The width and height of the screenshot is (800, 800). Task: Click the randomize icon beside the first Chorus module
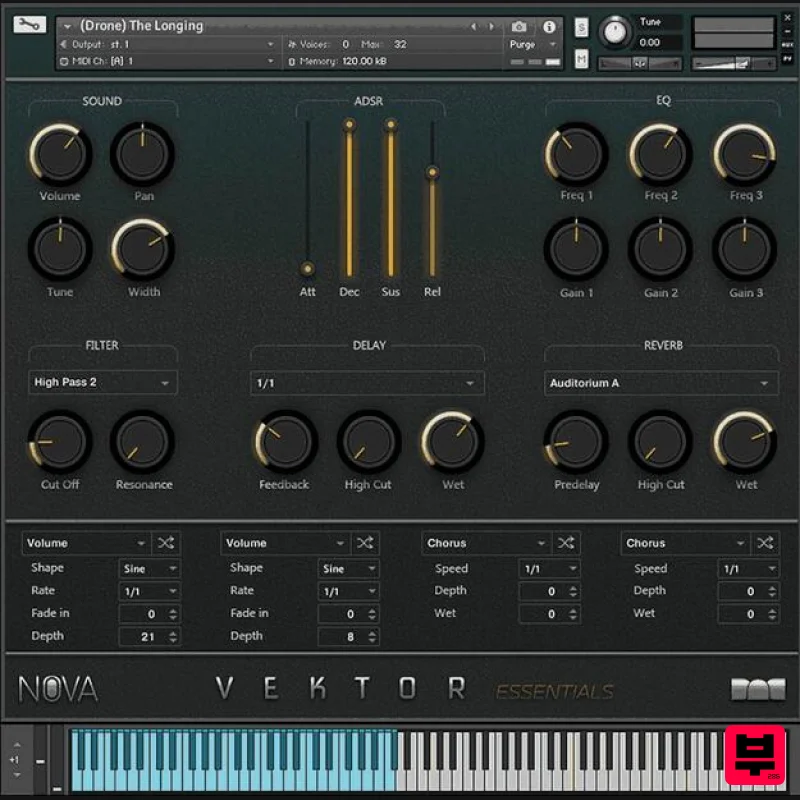(x=566, y=542)
